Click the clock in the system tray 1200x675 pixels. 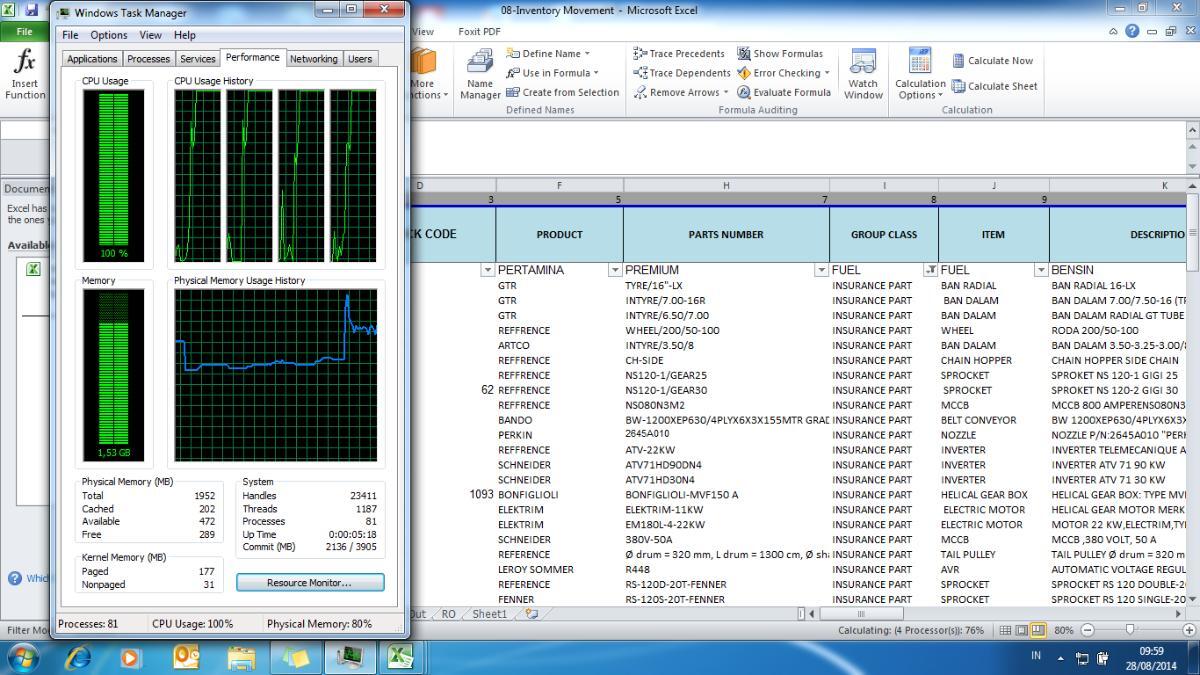click(1151, 657)
